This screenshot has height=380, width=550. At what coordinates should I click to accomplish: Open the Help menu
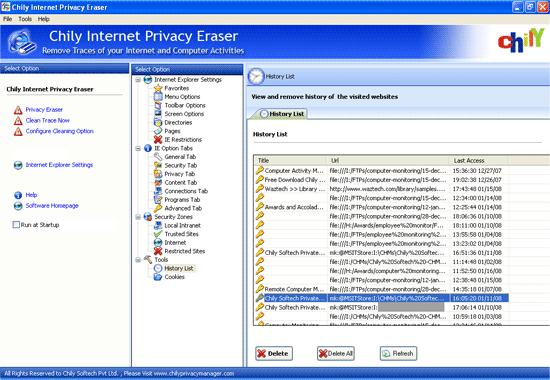[x=43, y=19]
